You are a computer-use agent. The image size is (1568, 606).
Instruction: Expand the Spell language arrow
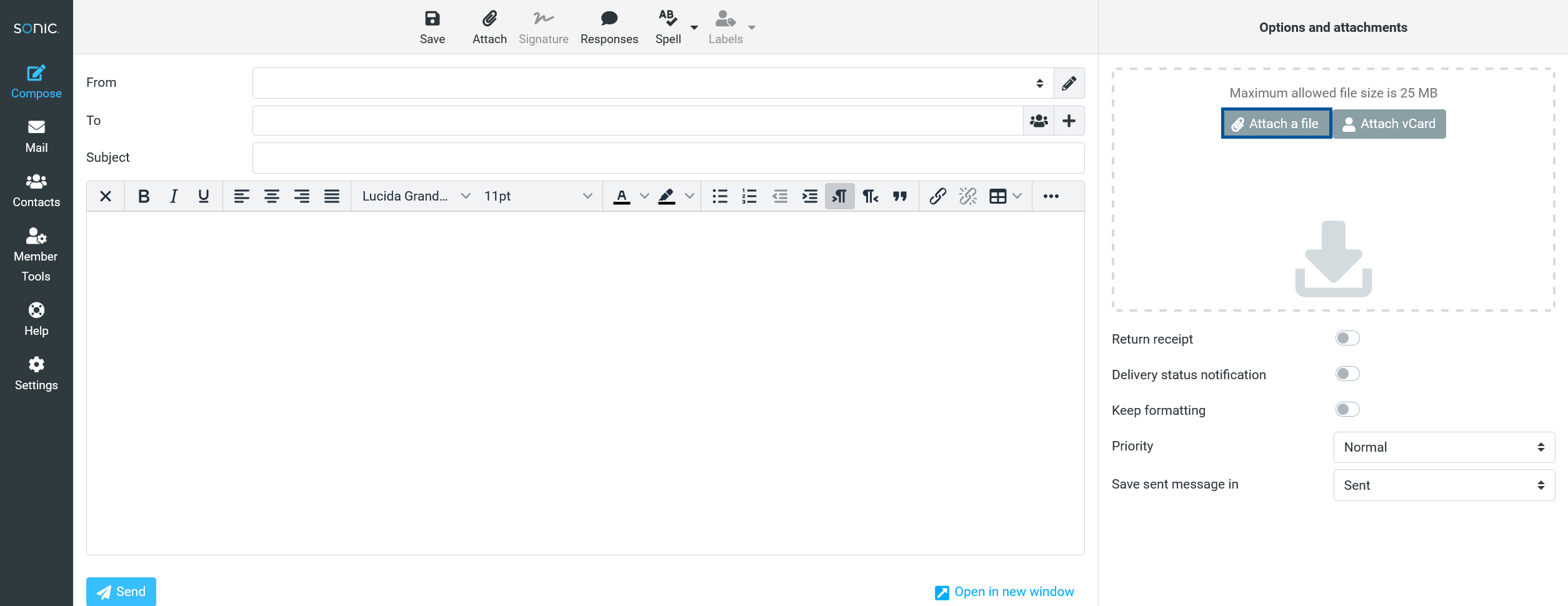[694, 27]
